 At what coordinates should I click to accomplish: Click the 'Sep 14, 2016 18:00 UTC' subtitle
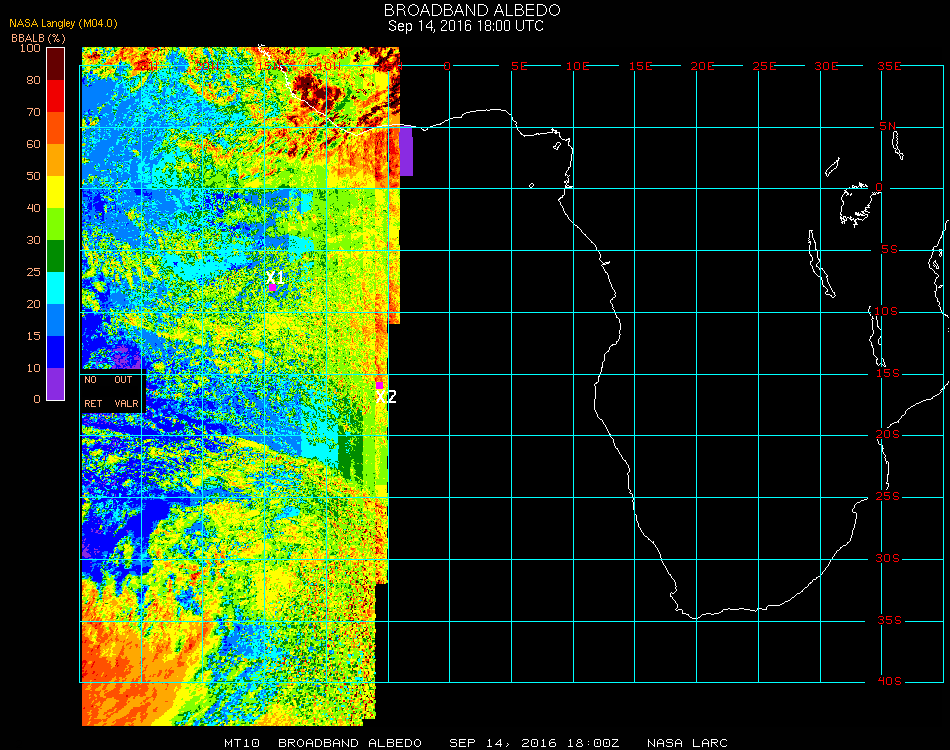click(466, 26)
